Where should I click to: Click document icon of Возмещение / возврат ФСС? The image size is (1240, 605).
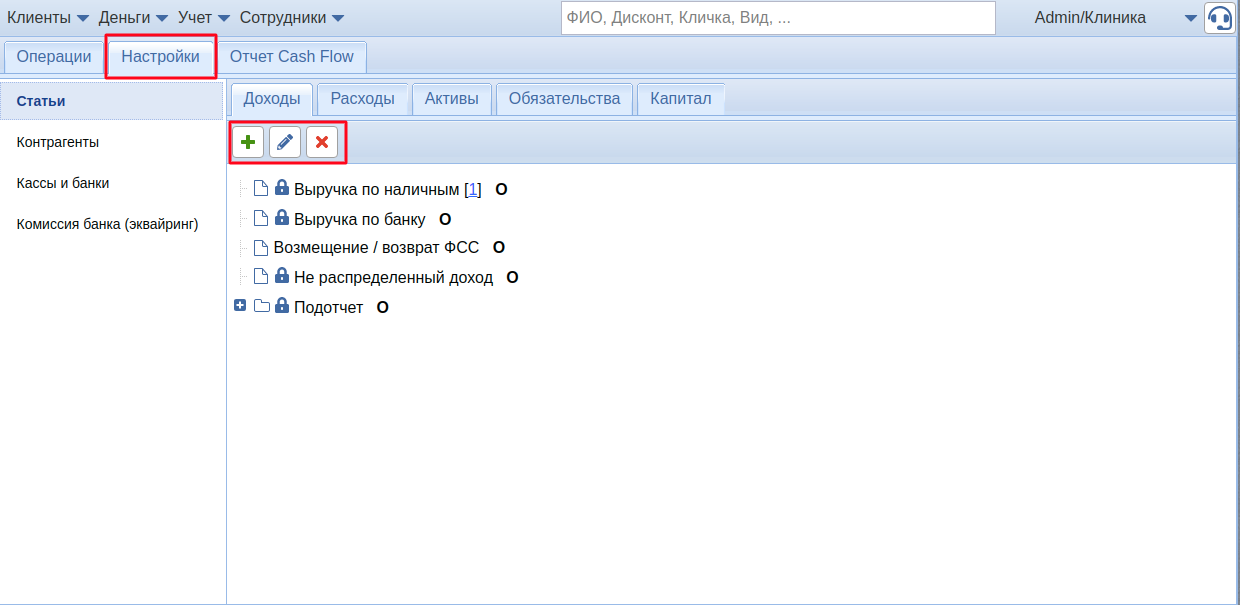click(x=261, y=248)
